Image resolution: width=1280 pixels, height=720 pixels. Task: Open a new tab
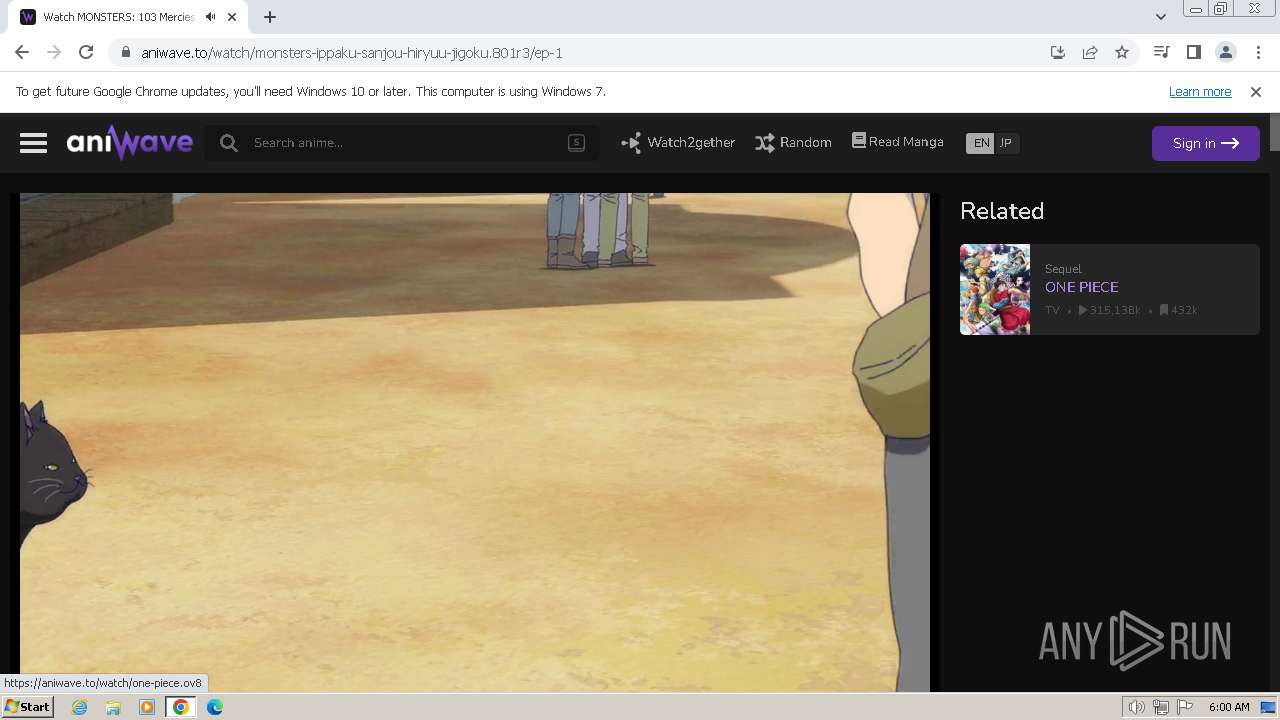(x=270, y=17)
